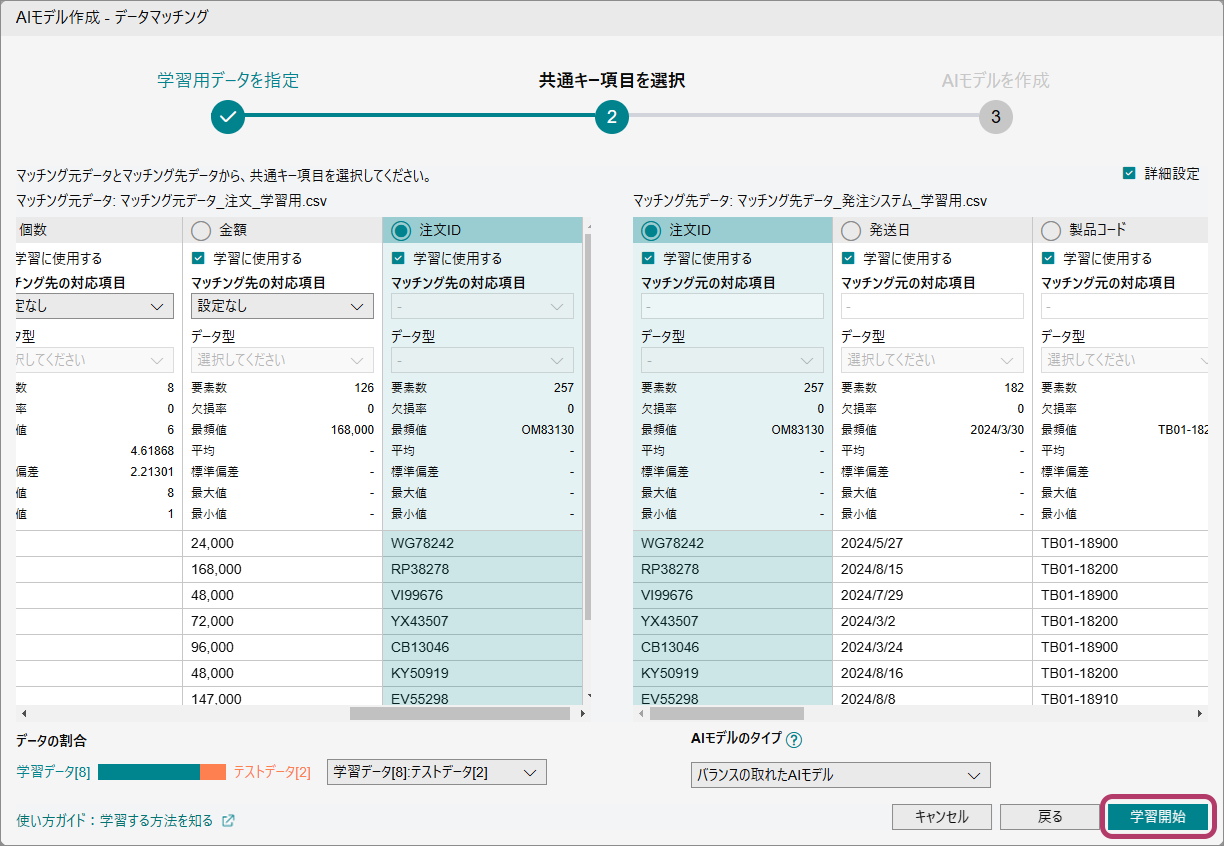Toggle the 詳細設定 checkbox
This screenshot has width=1224, height=846.
point(1129,173)
